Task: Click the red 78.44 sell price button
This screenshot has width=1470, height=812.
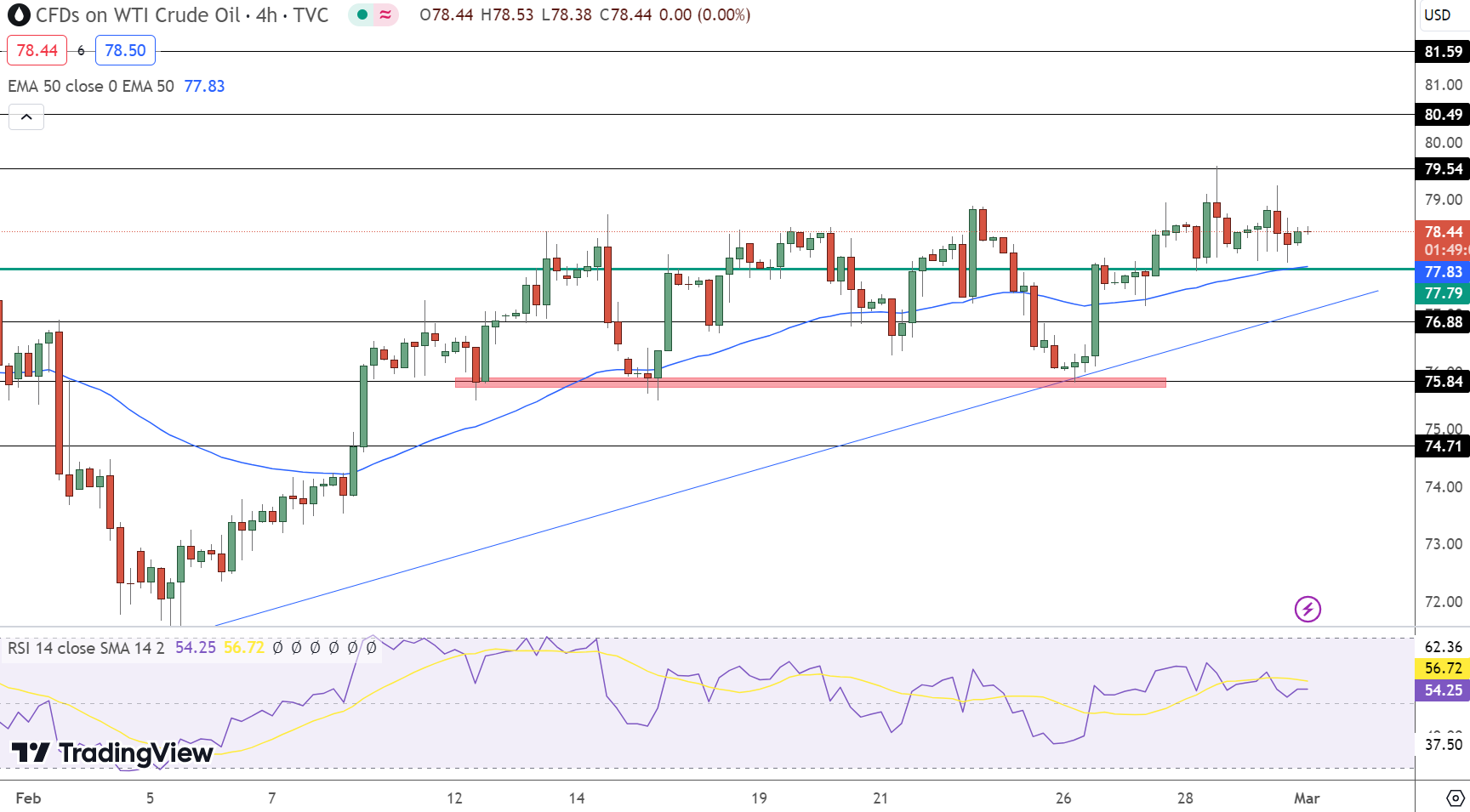Action: pyautogui.click(x=37, y=50)
